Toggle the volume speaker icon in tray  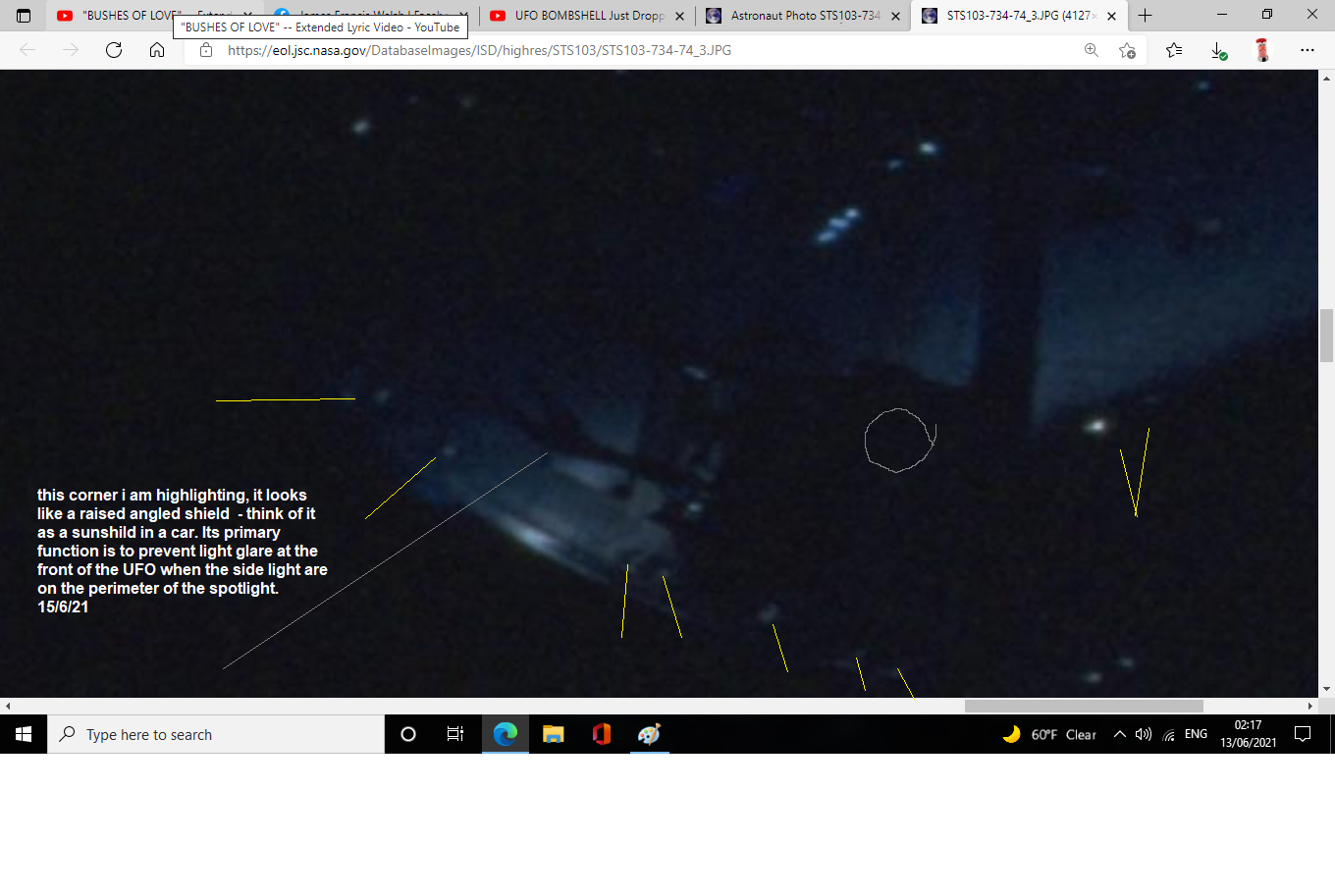click(x=1144, y=734)
